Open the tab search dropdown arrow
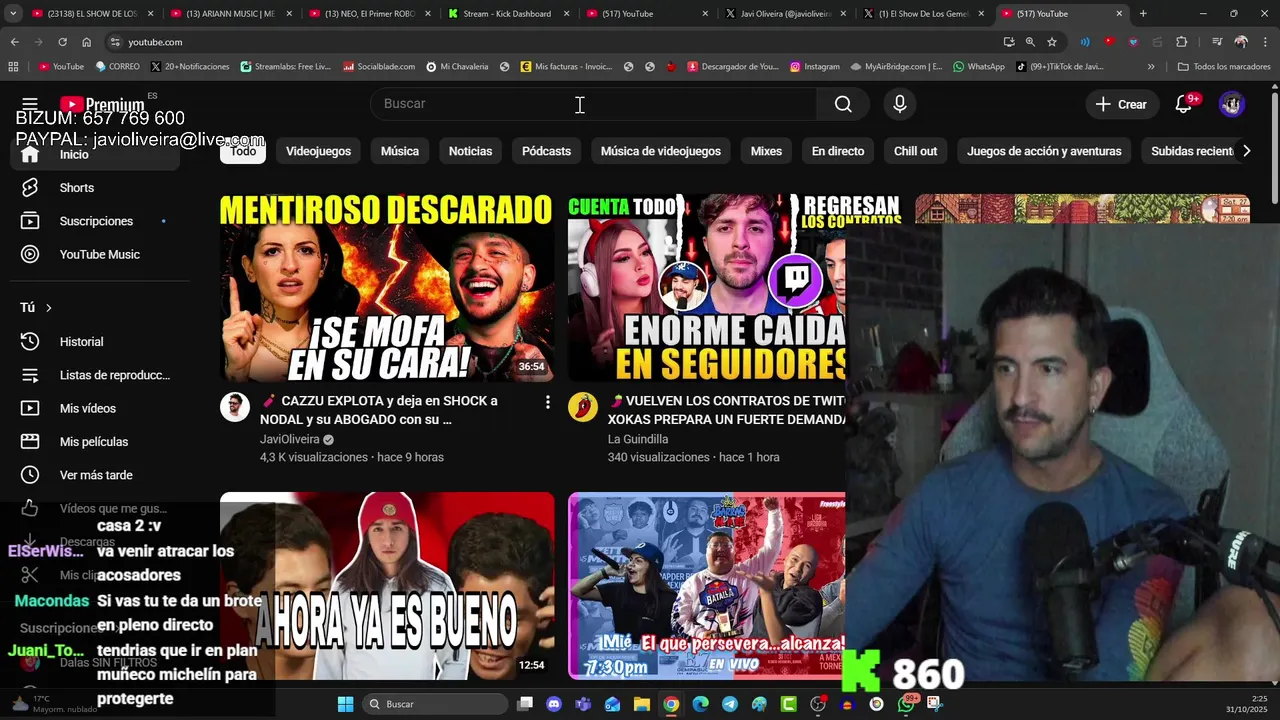 pyautogui.click(x=14, y=14)
